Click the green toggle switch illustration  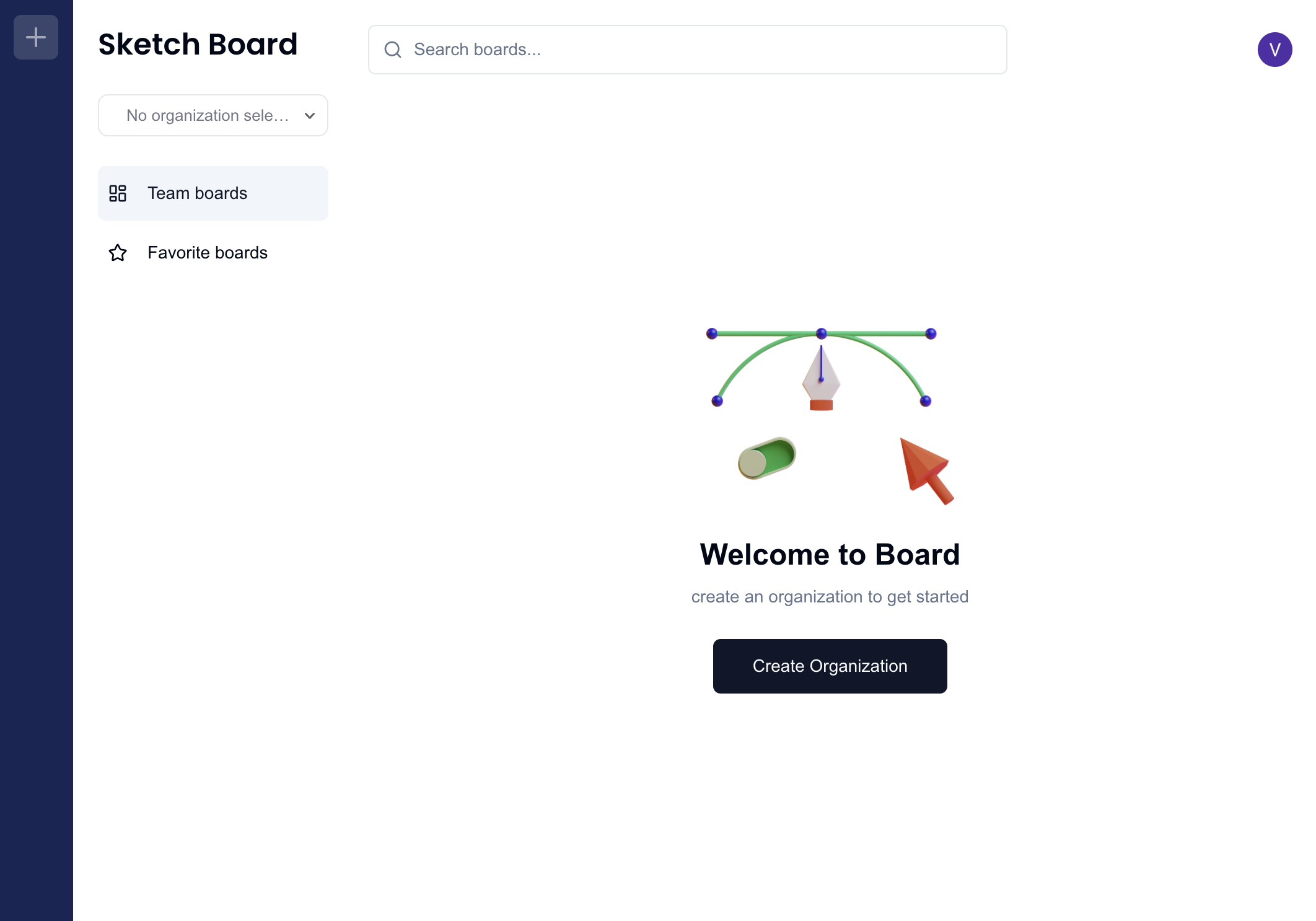point(767,459)
